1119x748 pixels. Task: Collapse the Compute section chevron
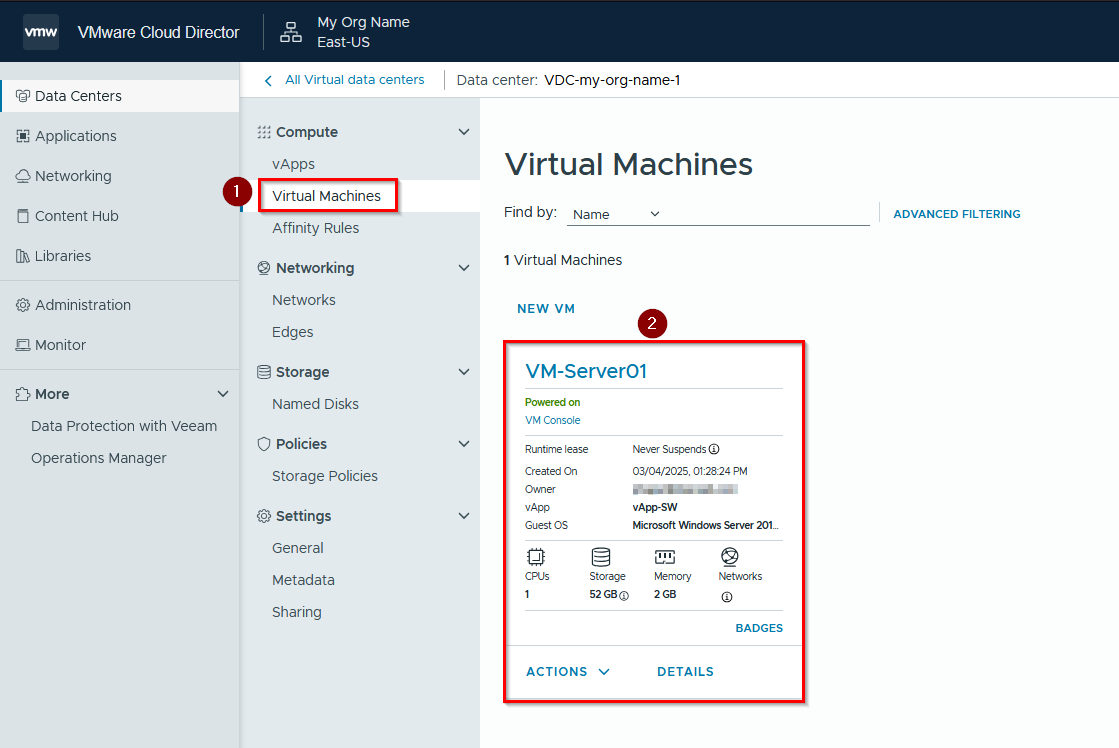click(x=464, y=132)
